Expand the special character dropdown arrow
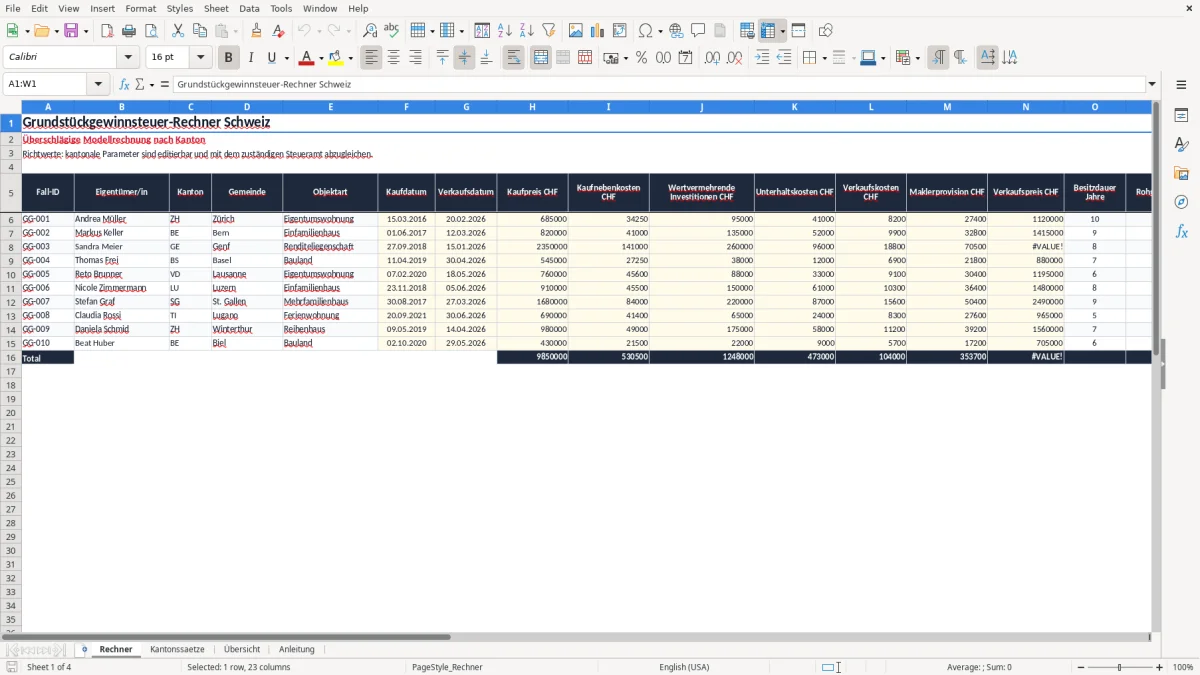1200x675 pixels. 660,31
